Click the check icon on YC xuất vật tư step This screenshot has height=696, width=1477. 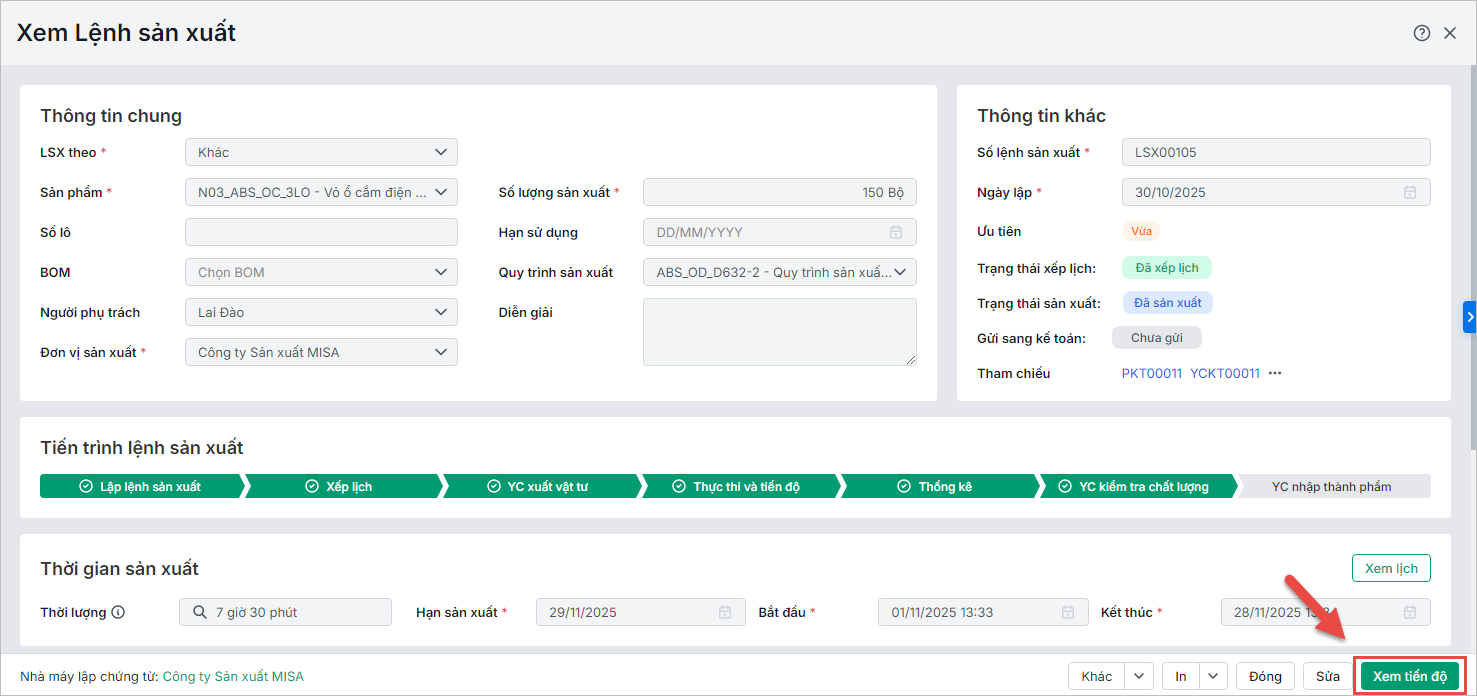pos(493,487)
